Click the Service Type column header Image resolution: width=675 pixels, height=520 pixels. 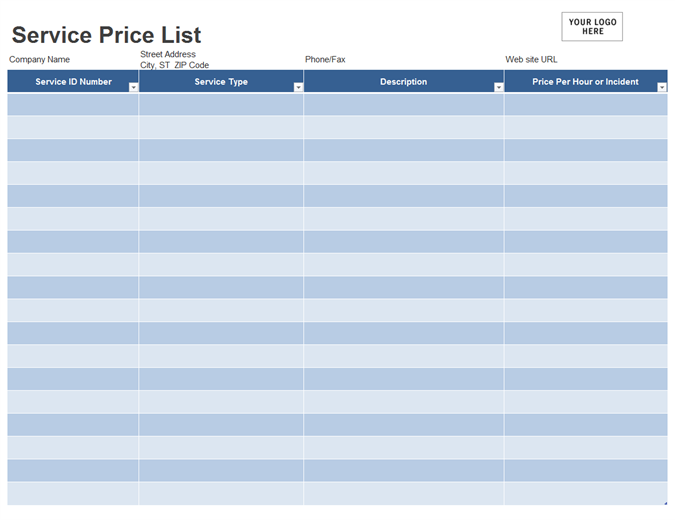(x=220, y=82)
